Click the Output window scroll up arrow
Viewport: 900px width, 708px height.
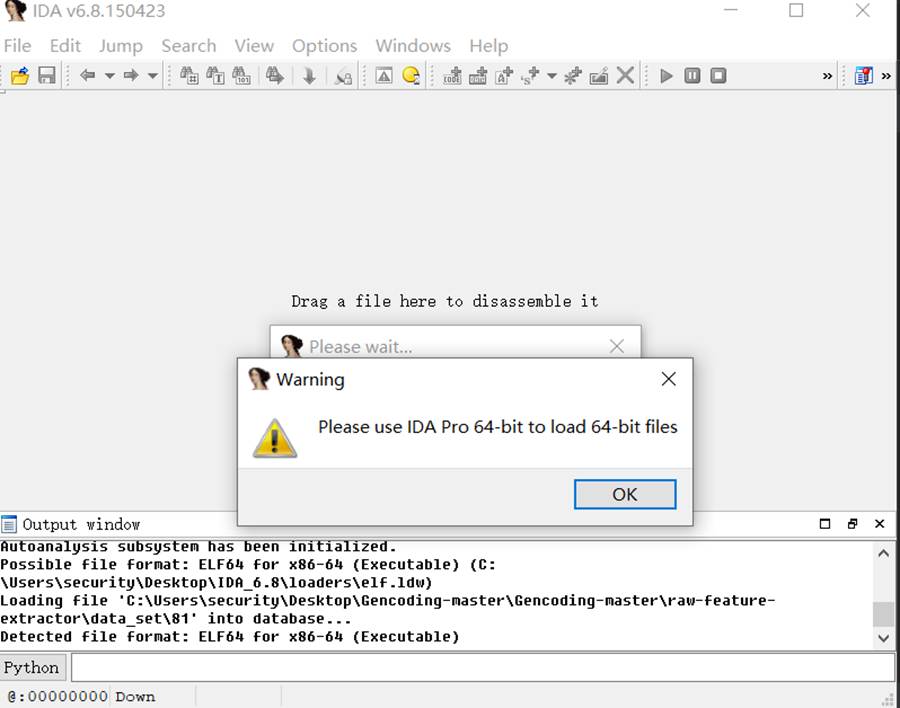(x=883, y=553)
